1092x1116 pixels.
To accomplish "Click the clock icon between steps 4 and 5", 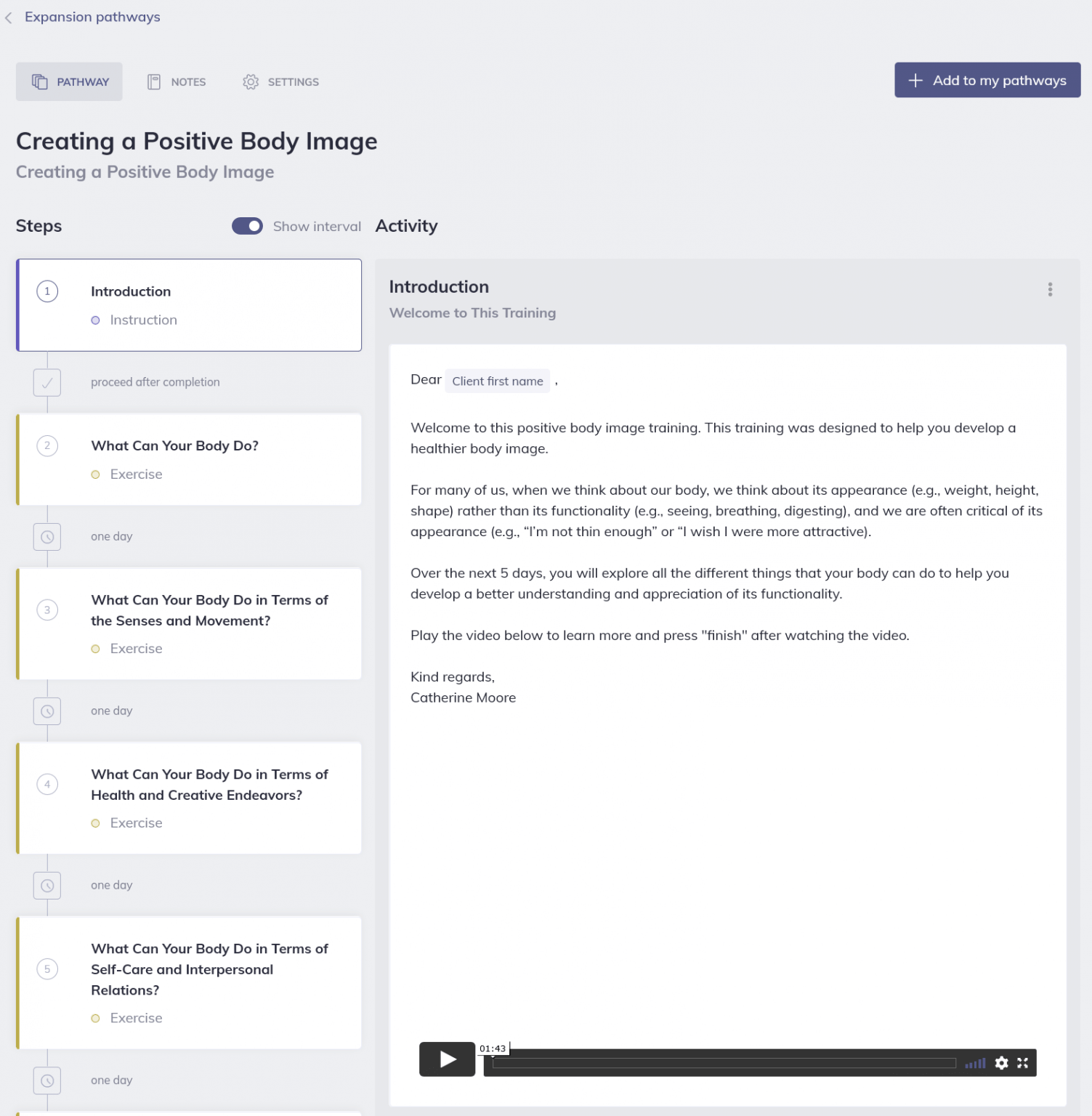I will [x=46, y=886].
